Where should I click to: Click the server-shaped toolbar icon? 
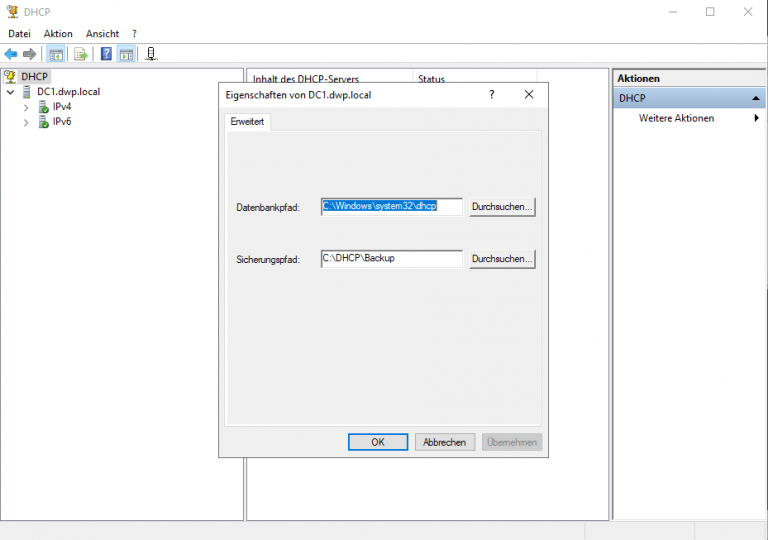(x=151, y=54)
